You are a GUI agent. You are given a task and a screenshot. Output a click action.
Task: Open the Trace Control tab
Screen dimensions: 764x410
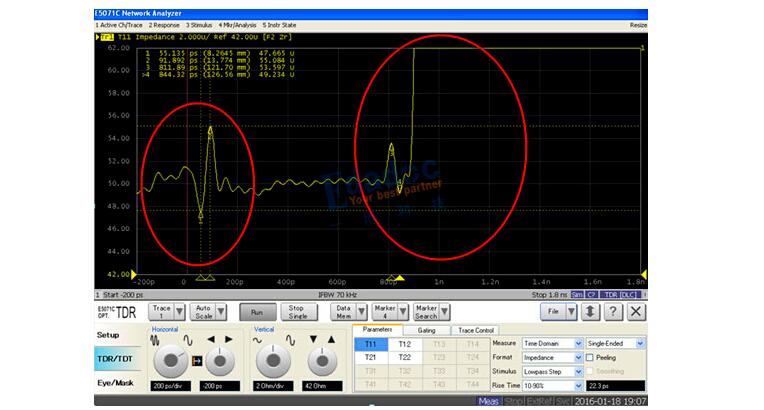pos(476,330)
